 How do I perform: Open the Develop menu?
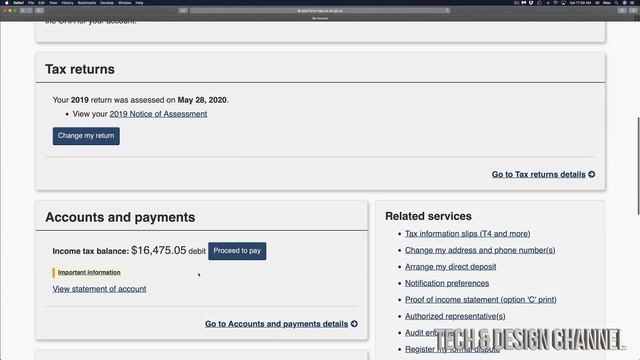(107, 3)
